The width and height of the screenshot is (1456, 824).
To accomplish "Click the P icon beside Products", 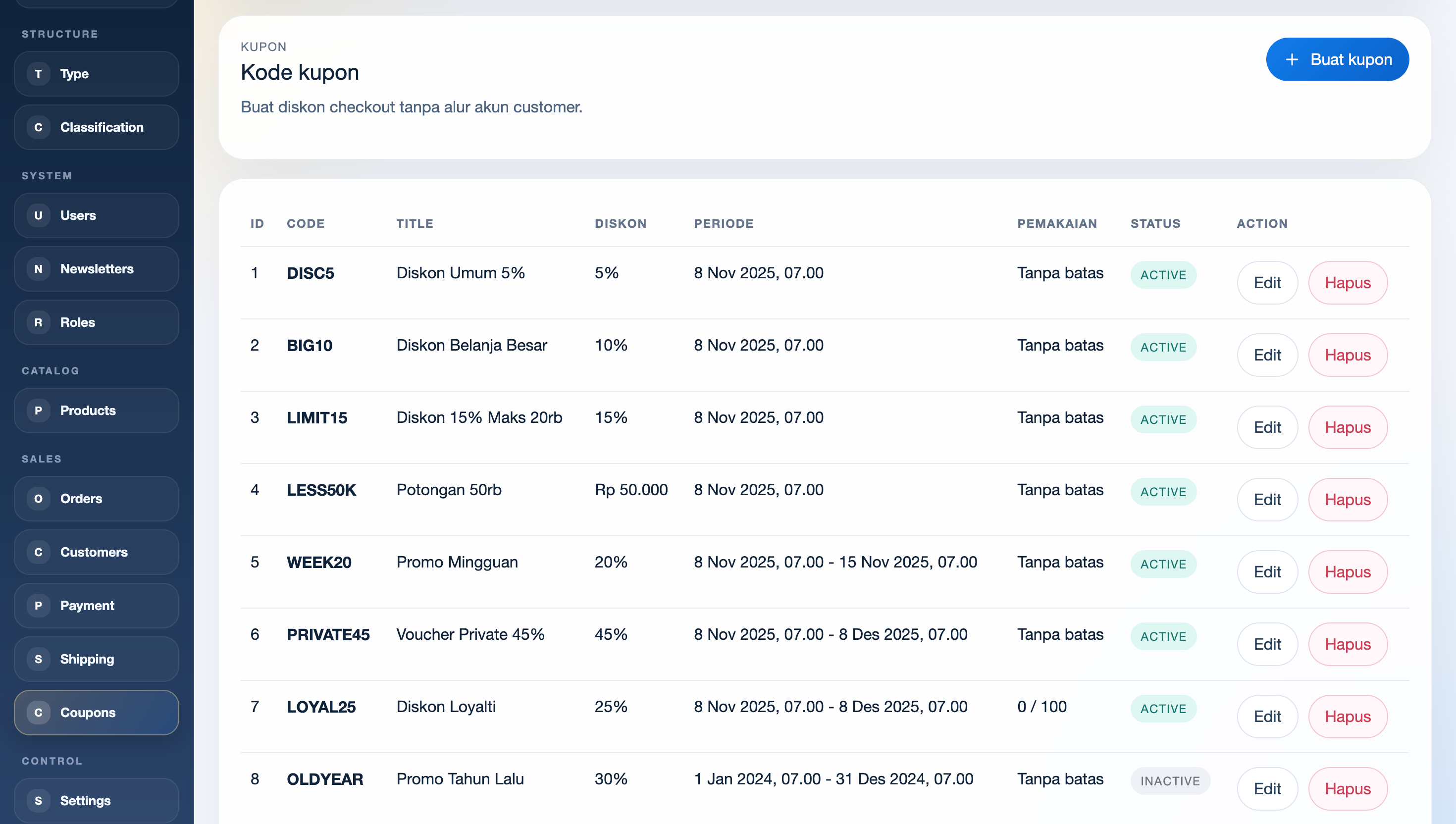I will pyautogui.click(x=39, y=411).
